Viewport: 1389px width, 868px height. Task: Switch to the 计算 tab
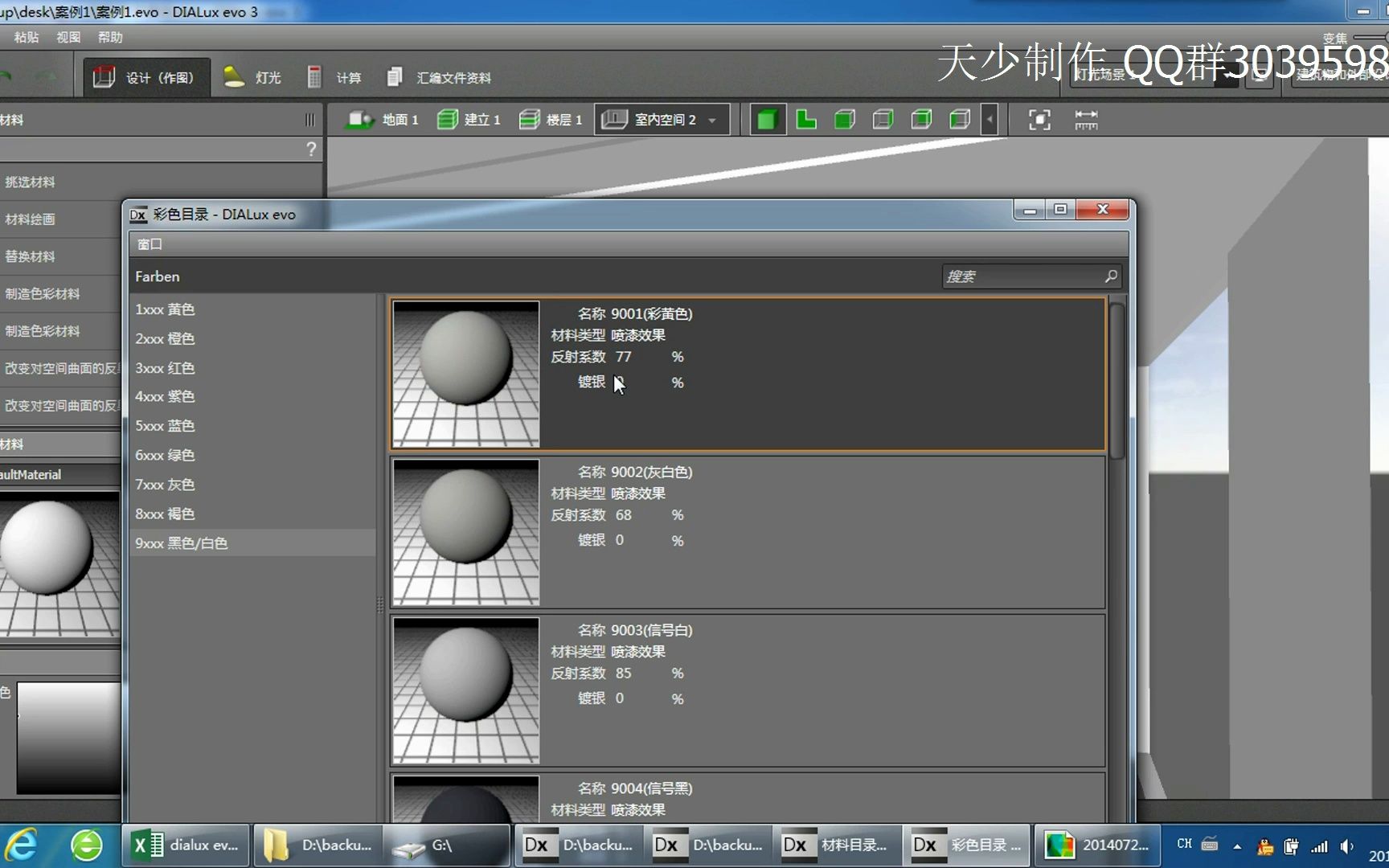(x=334, y=78)
